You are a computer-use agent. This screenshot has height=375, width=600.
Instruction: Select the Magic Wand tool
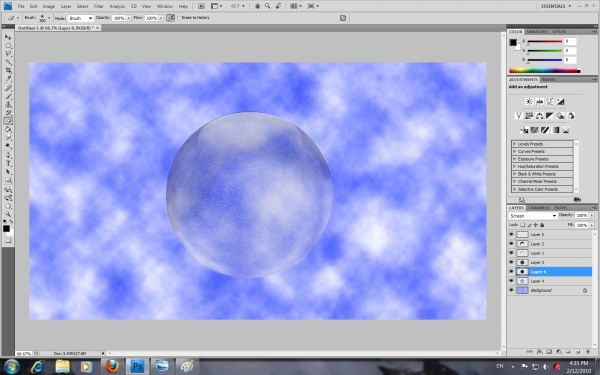point(8,62)
